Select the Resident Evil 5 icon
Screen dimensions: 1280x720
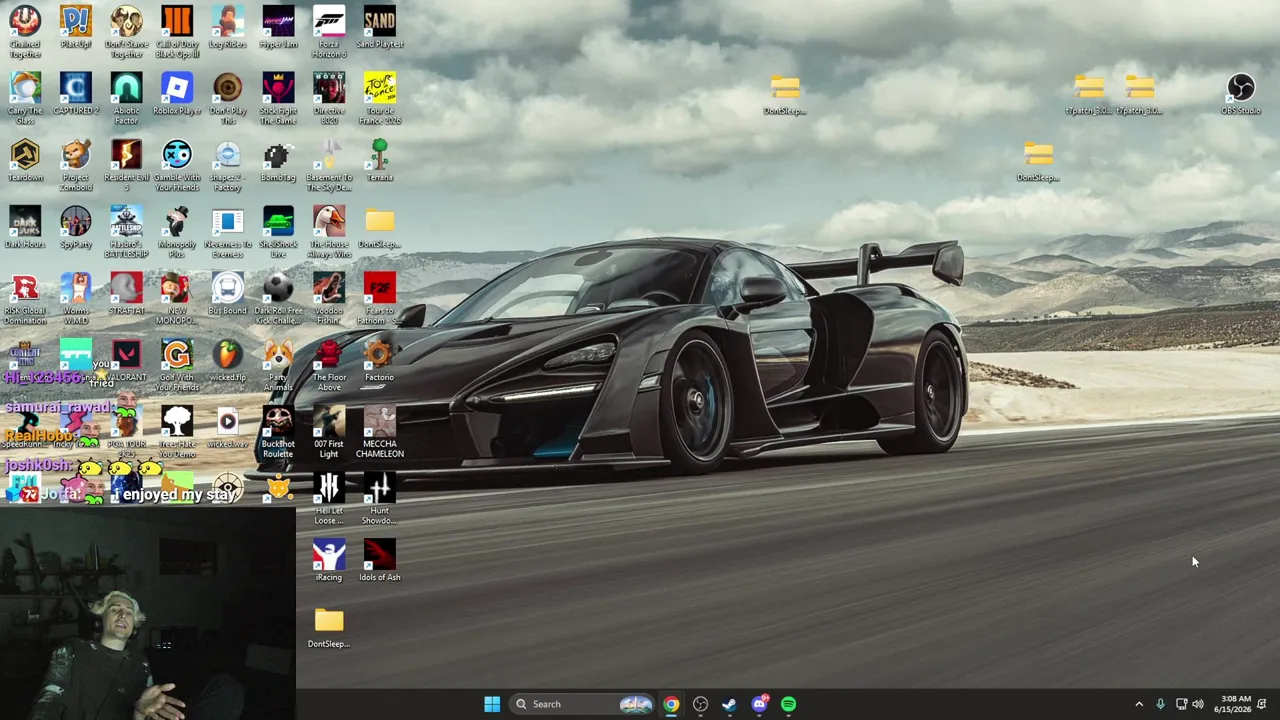pos(126,165)
